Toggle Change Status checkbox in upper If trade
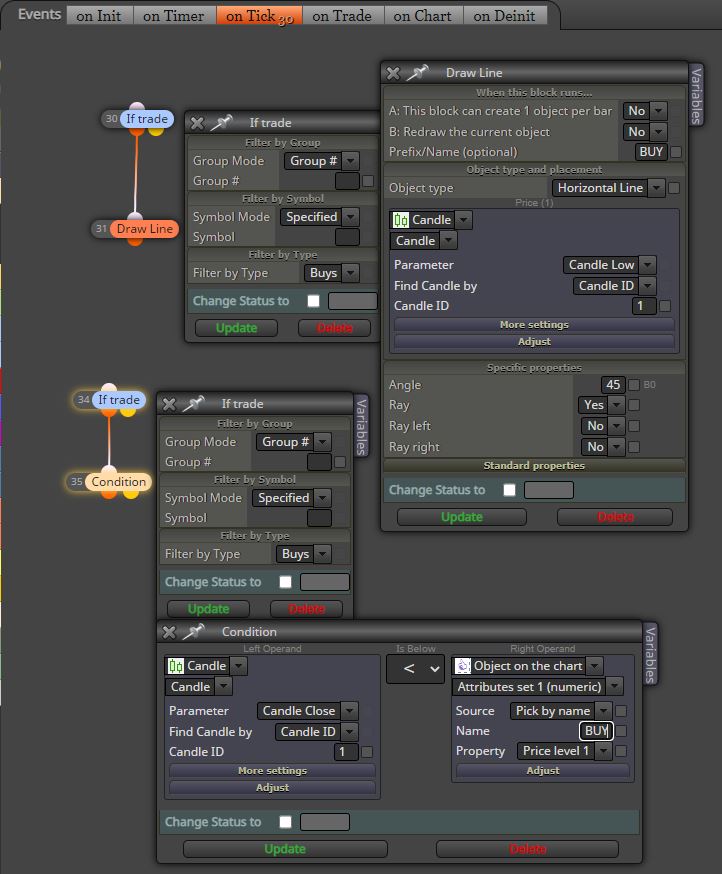Image resolution: width=722 pixels, height=874 pixels. [314, 301]
